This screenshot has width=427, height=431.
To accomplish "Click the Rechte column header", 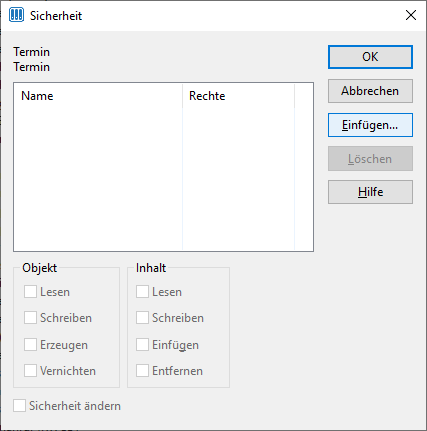I will (238, 96).
